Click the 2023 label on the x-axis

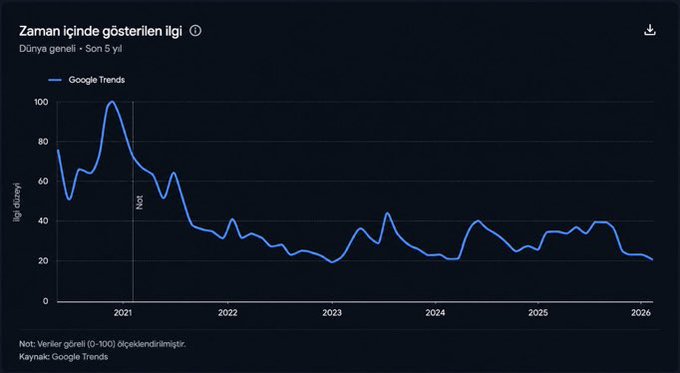coord(332,313)
